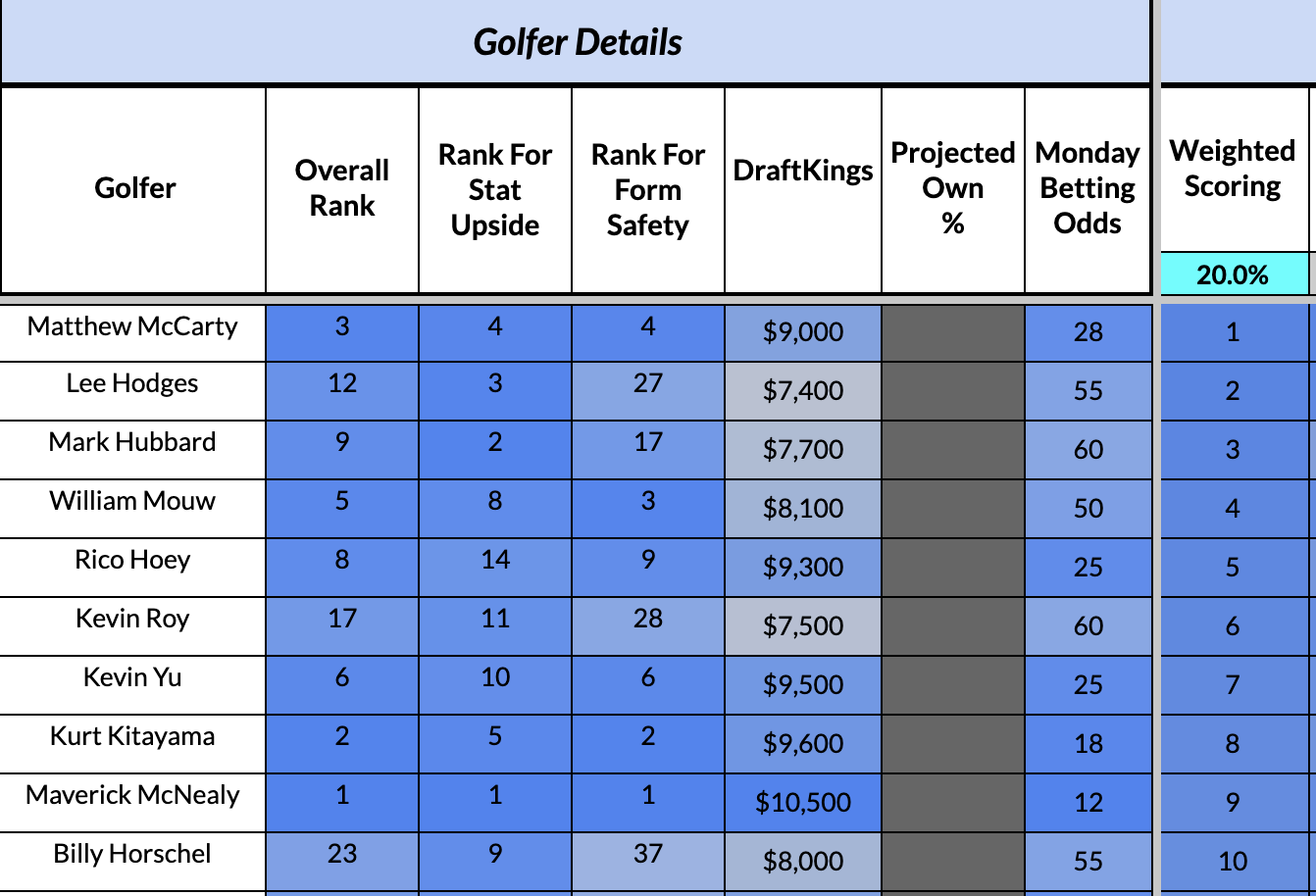Viewport: 1316px width, 896px height.
Task: Select the Overall Rank column header
Action: coord(342,188)
